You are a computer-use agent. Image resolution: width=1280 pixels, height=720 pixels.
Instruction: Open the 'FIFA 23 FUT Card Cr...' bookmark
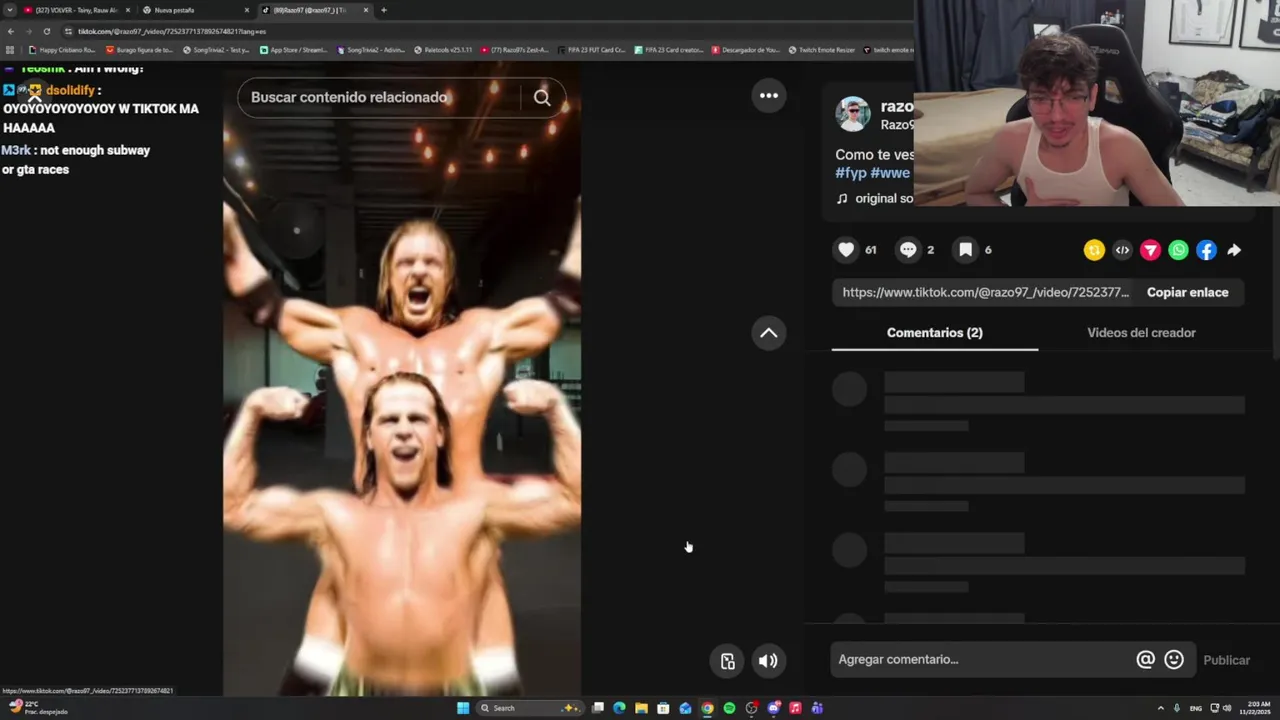coord(590,50)
